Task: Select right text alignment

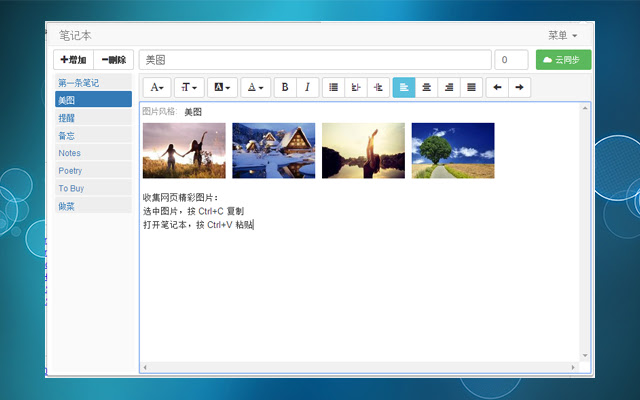Action: click(449, 87)
